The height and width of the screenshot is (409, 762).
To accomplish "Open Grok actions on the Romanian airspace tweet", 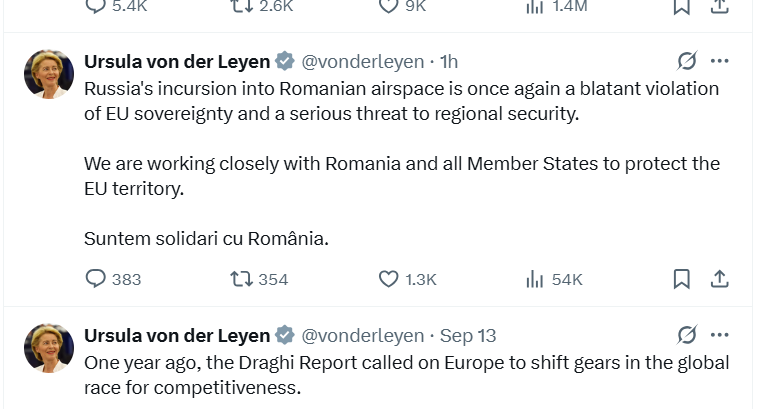I will (x=687, y=61).
